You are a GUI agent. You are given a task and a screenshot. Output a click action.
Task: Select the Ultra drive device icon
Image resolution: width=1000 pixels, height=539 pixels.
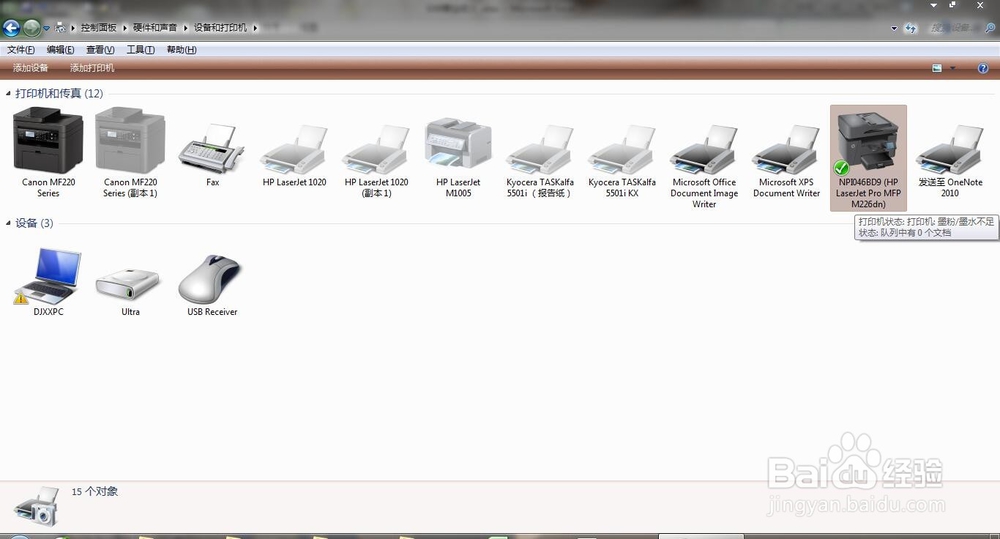point(128,284)
